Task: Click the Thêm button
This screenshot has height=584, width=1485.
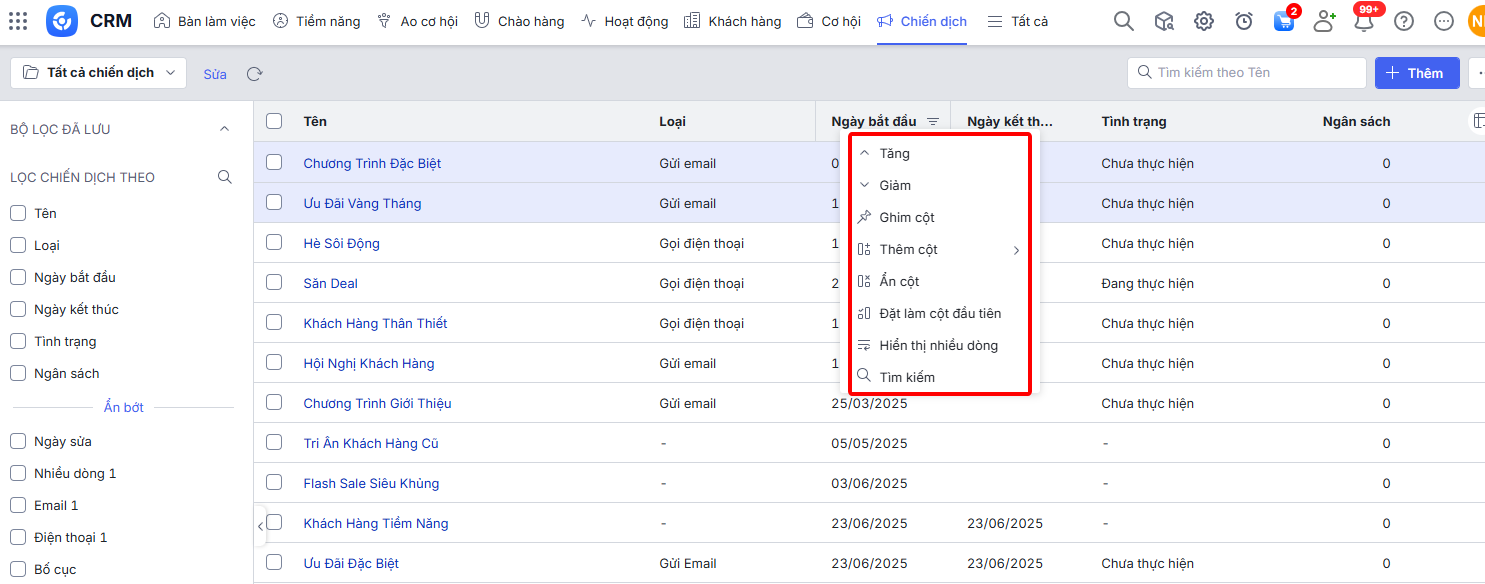Action: click(x=1416, y=73)
